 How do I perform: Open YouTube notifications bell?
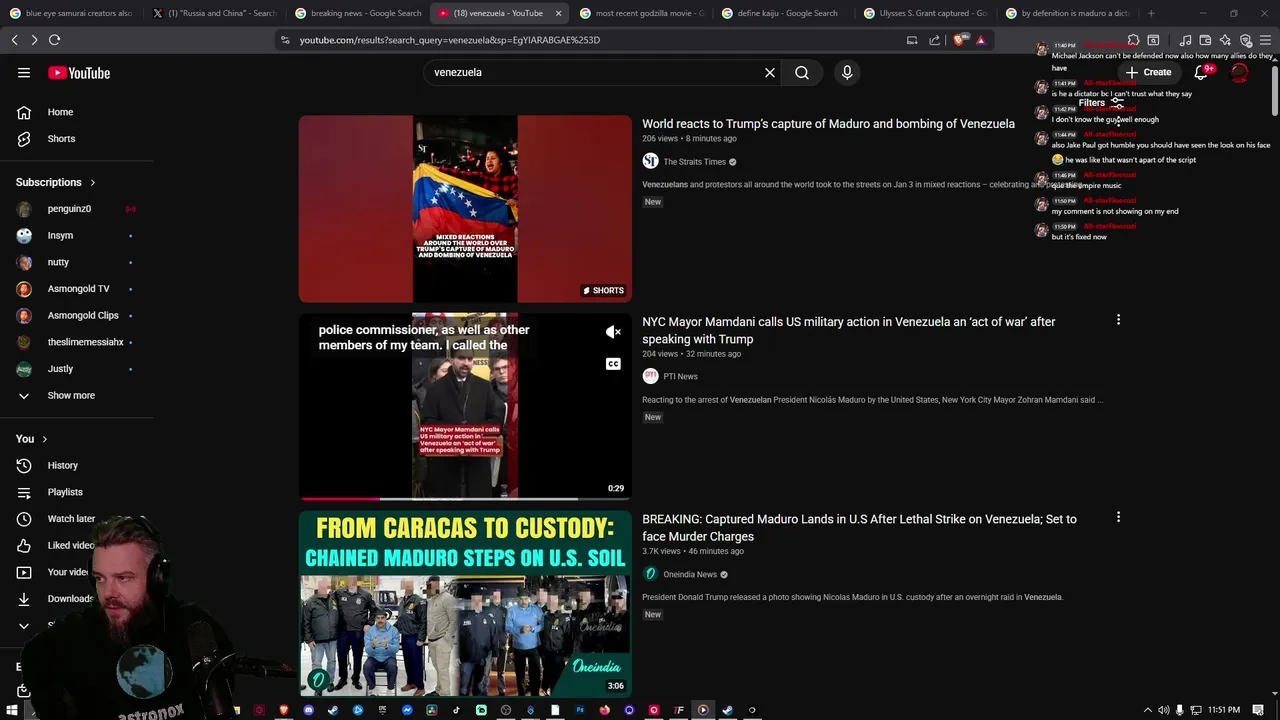tap(1201, 72)
